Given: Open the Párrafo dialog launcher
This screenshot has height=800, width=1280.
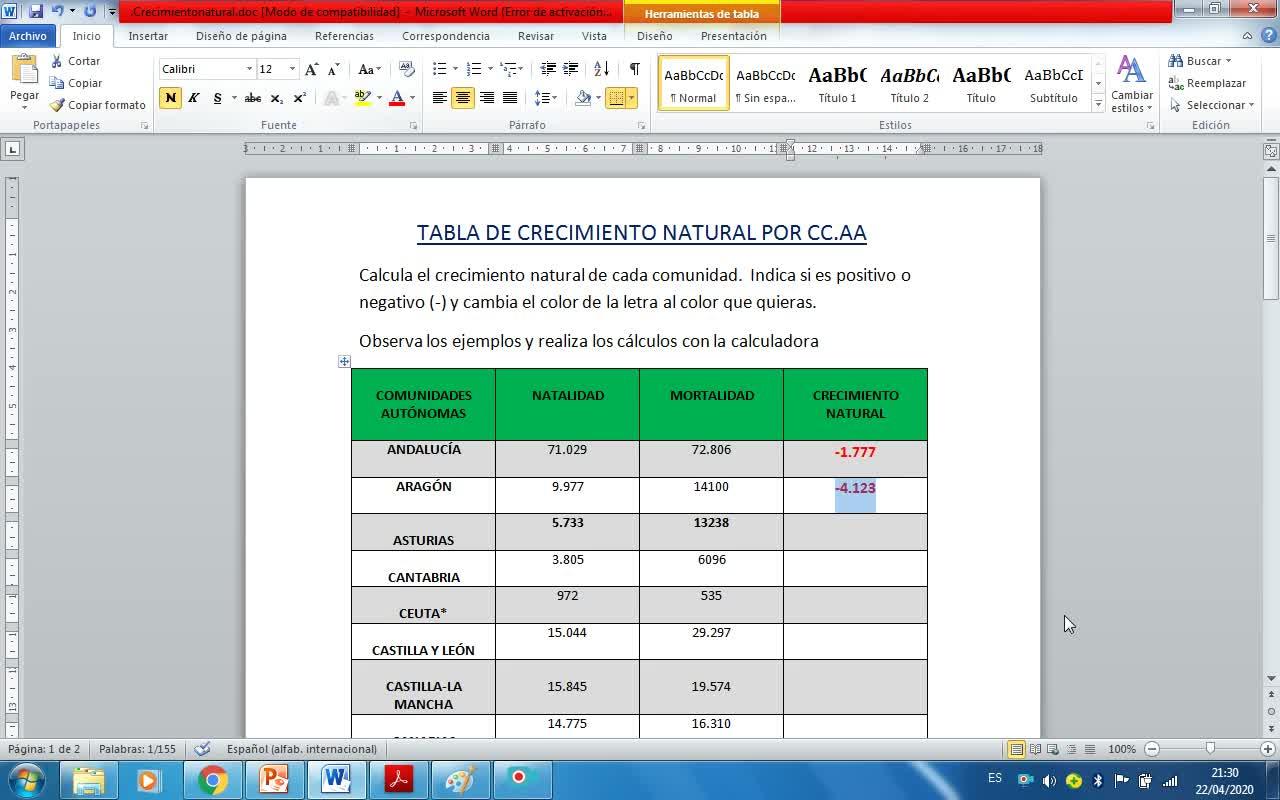Looking at the screenshot, I should [x=640, y=126].
